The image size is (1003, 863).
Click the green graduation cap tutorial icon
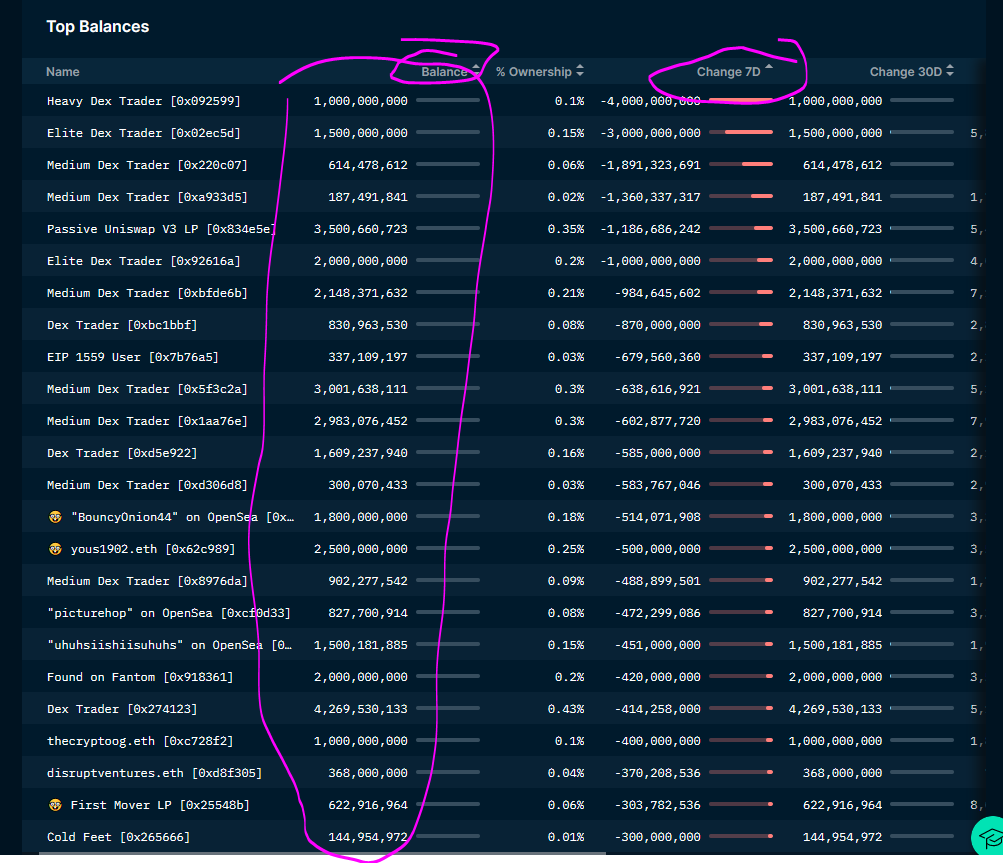tap(988, 837)
